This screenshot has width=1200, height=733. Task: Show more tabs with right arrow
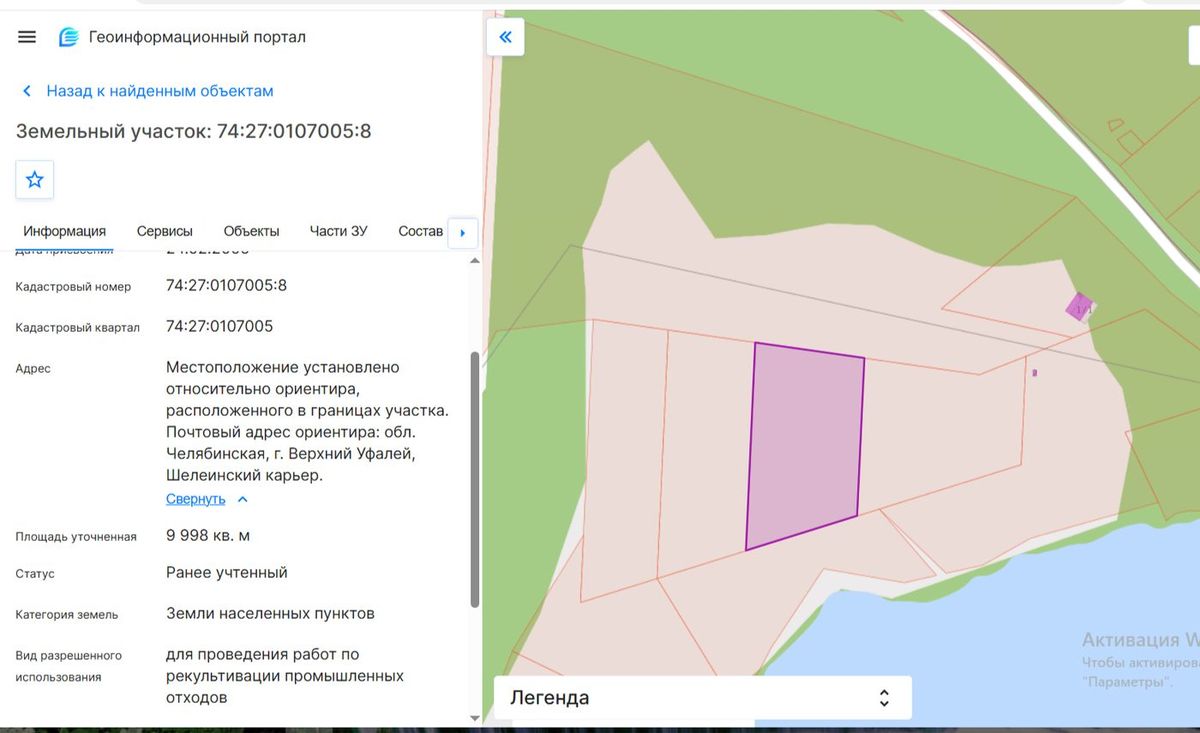pos(462,233)
